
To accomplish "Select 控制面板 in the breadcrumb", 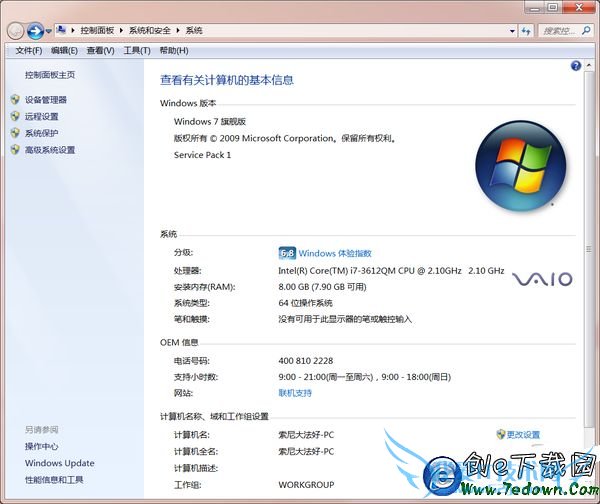I will (x=97, y=30).
